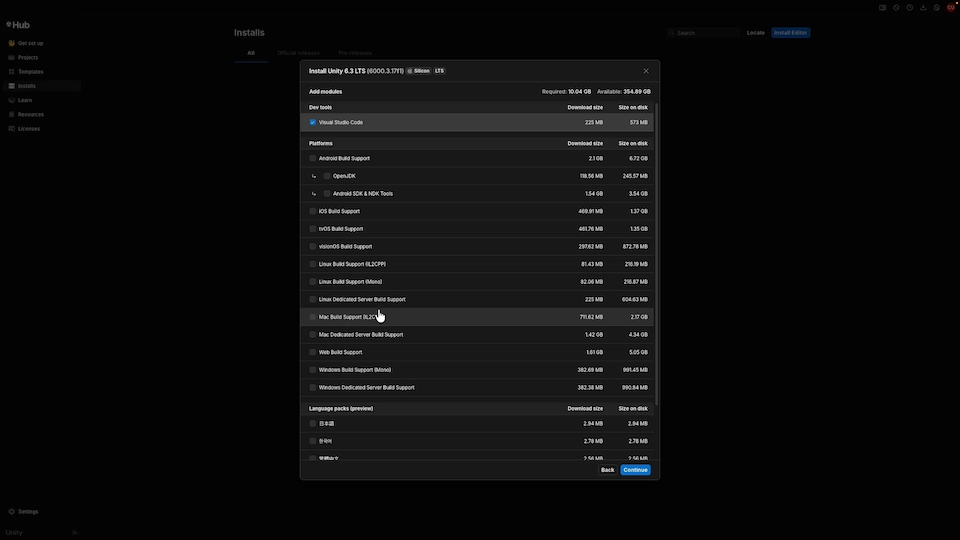Close the Install Unity dialog
This screenshot has width=960, height=540.
pos(646,71)
